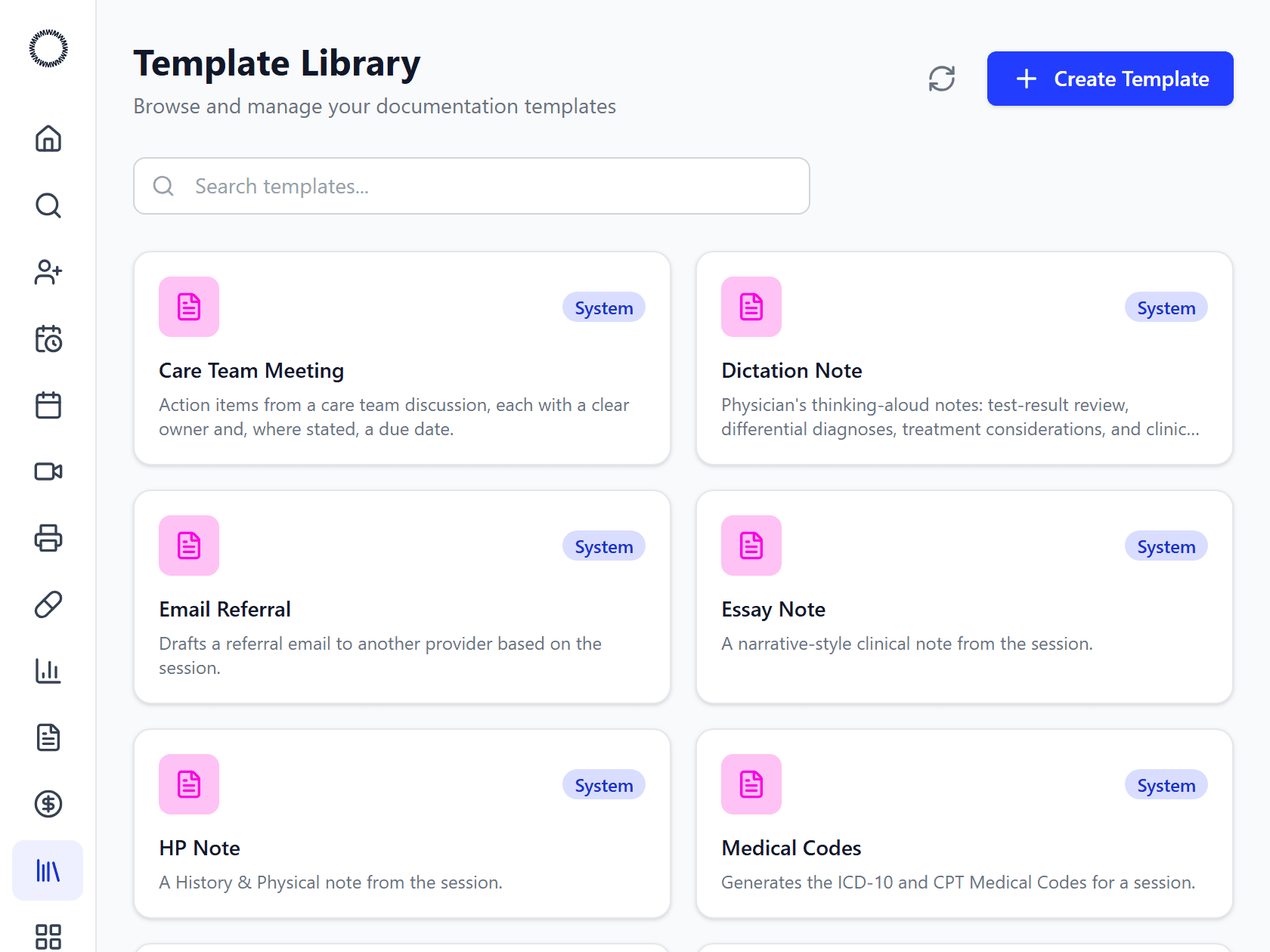Click description 'A History & Physical note'
The width and height of the screenshot is (1270, 952).
(330, 882)
